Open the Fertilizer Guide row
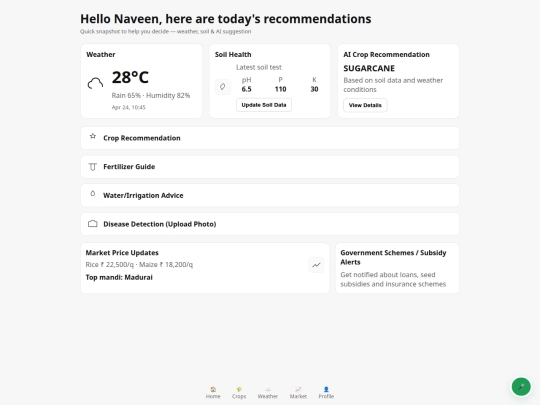540x405 pixels. (270, 167)
